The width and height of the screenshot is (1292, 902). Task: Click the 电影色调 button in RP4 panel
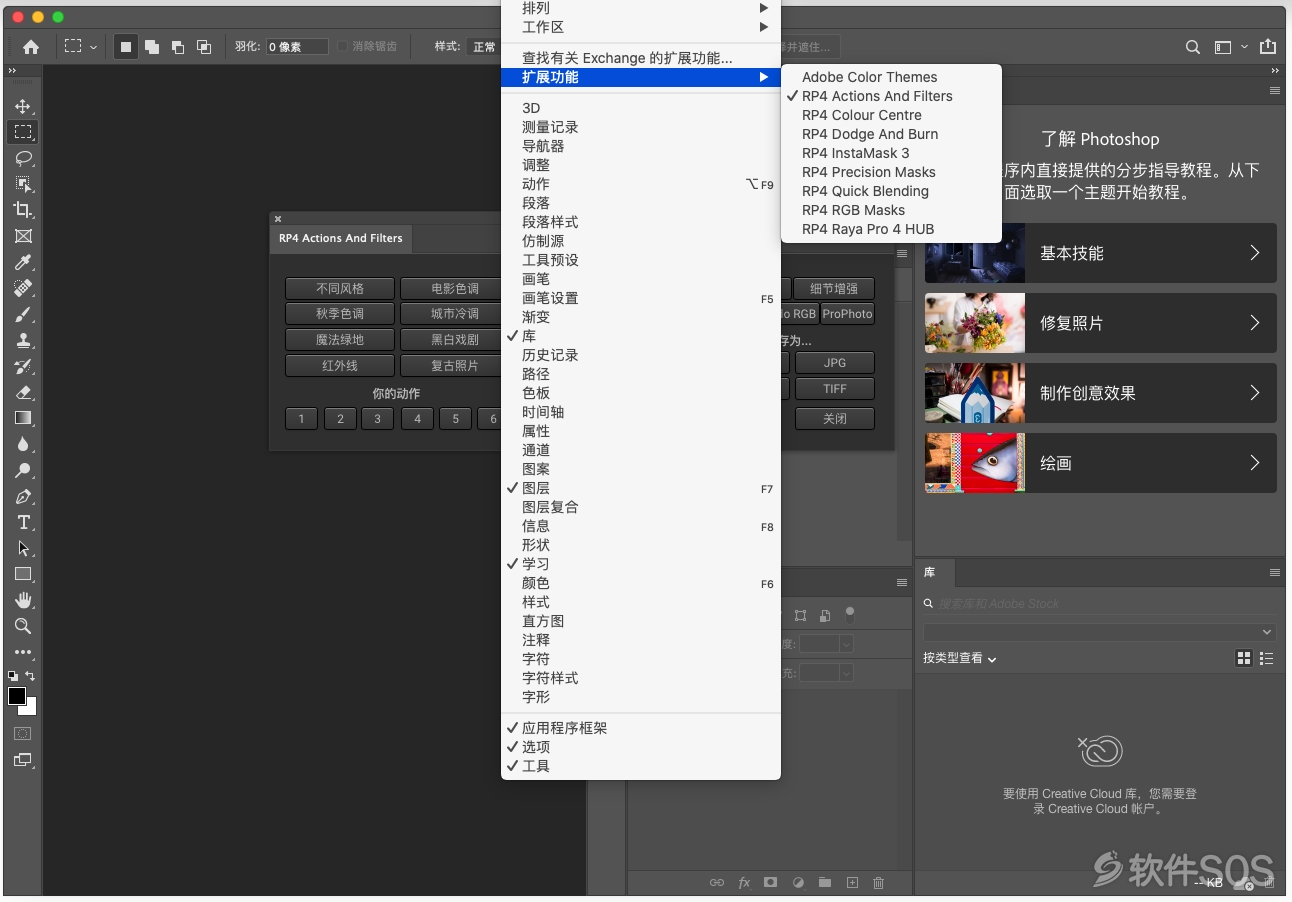pyautogui.click(x=451, y=288)
